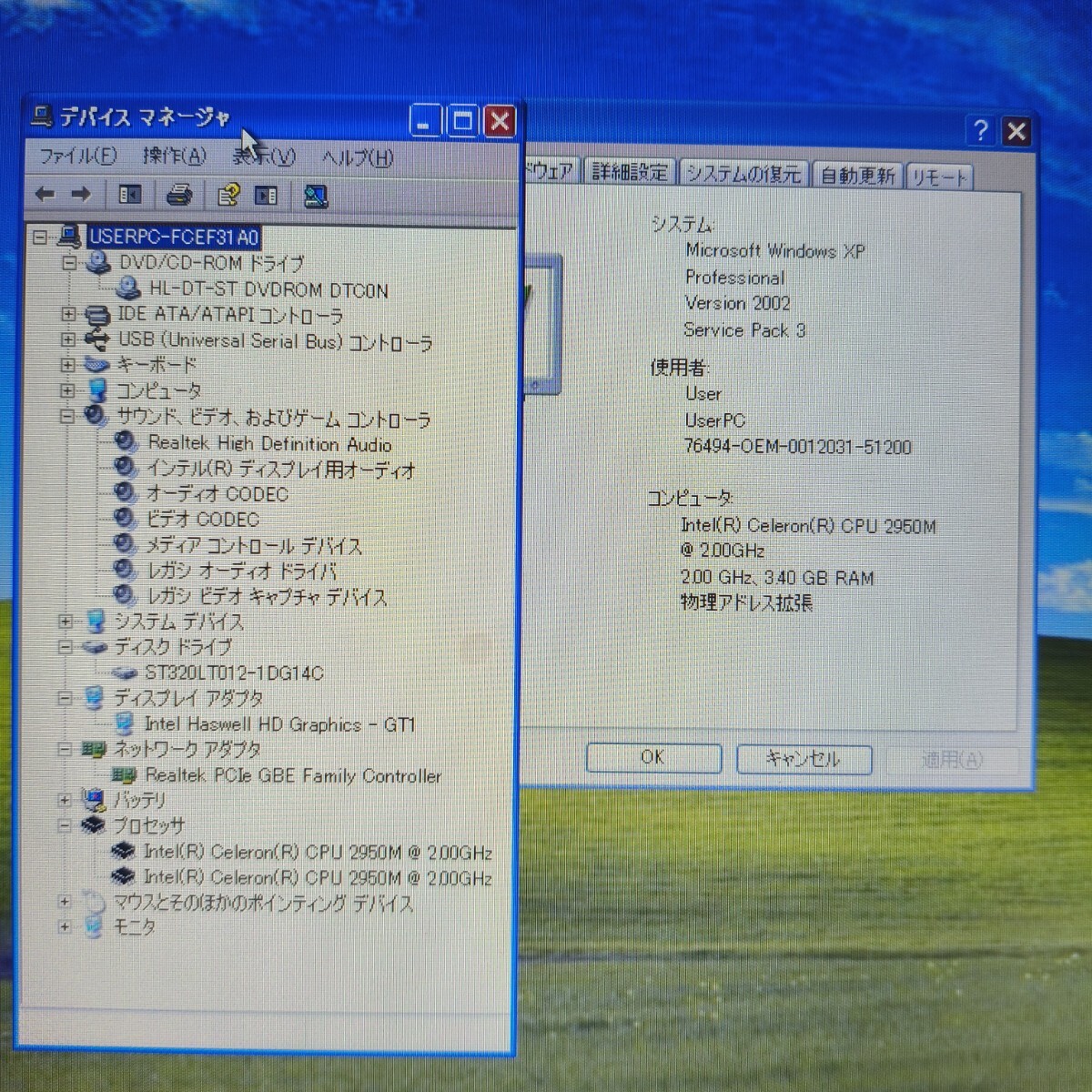Expand the キーボード tree node
1092x1092 pixels.
click(67, 365)
